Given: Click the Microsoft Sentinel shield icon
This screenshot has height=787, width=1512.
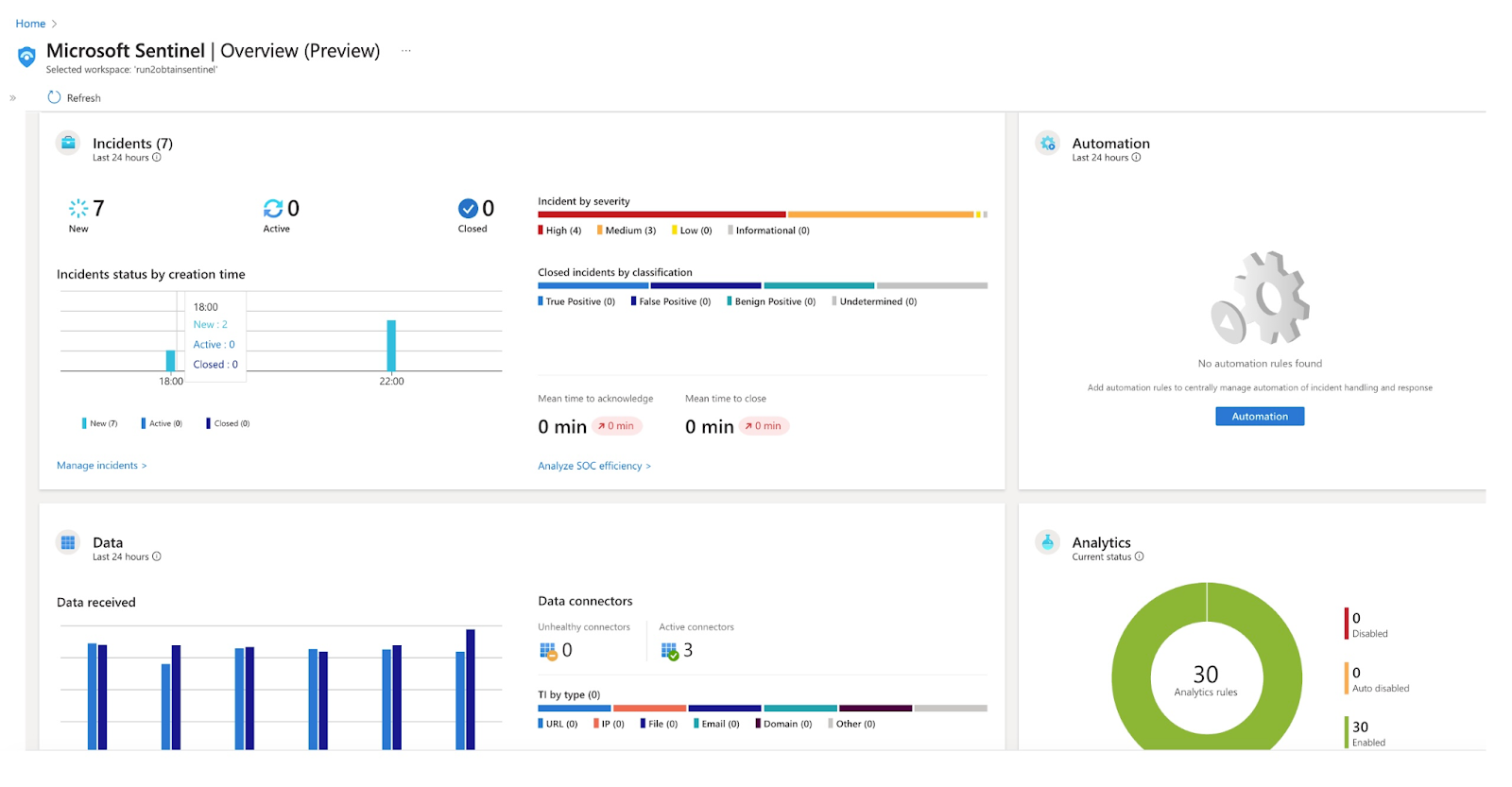Looking at the screenshot, I should point(26,57).
